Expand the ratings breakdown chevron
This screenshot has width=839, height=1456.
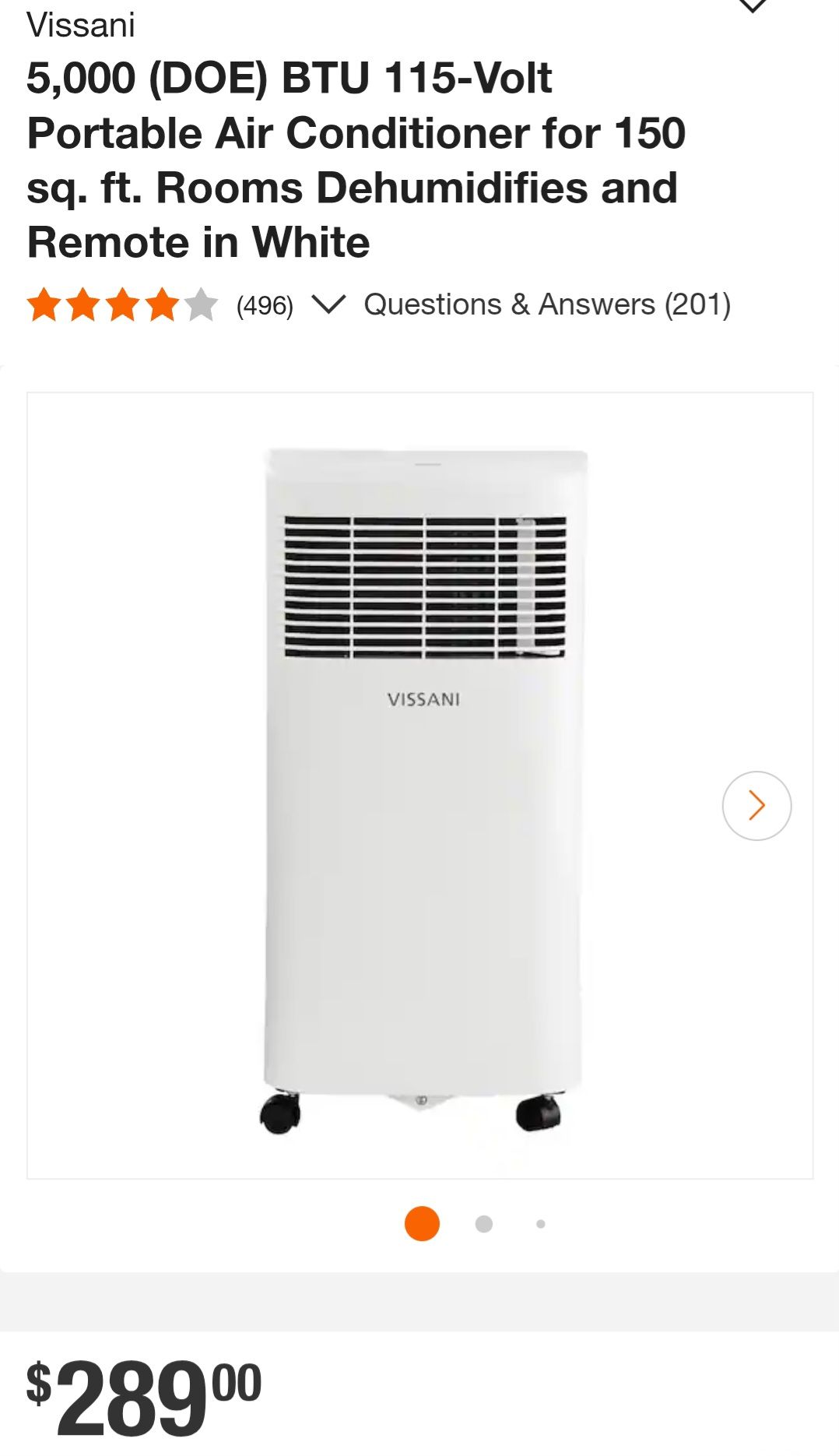[x=328, y=304]
